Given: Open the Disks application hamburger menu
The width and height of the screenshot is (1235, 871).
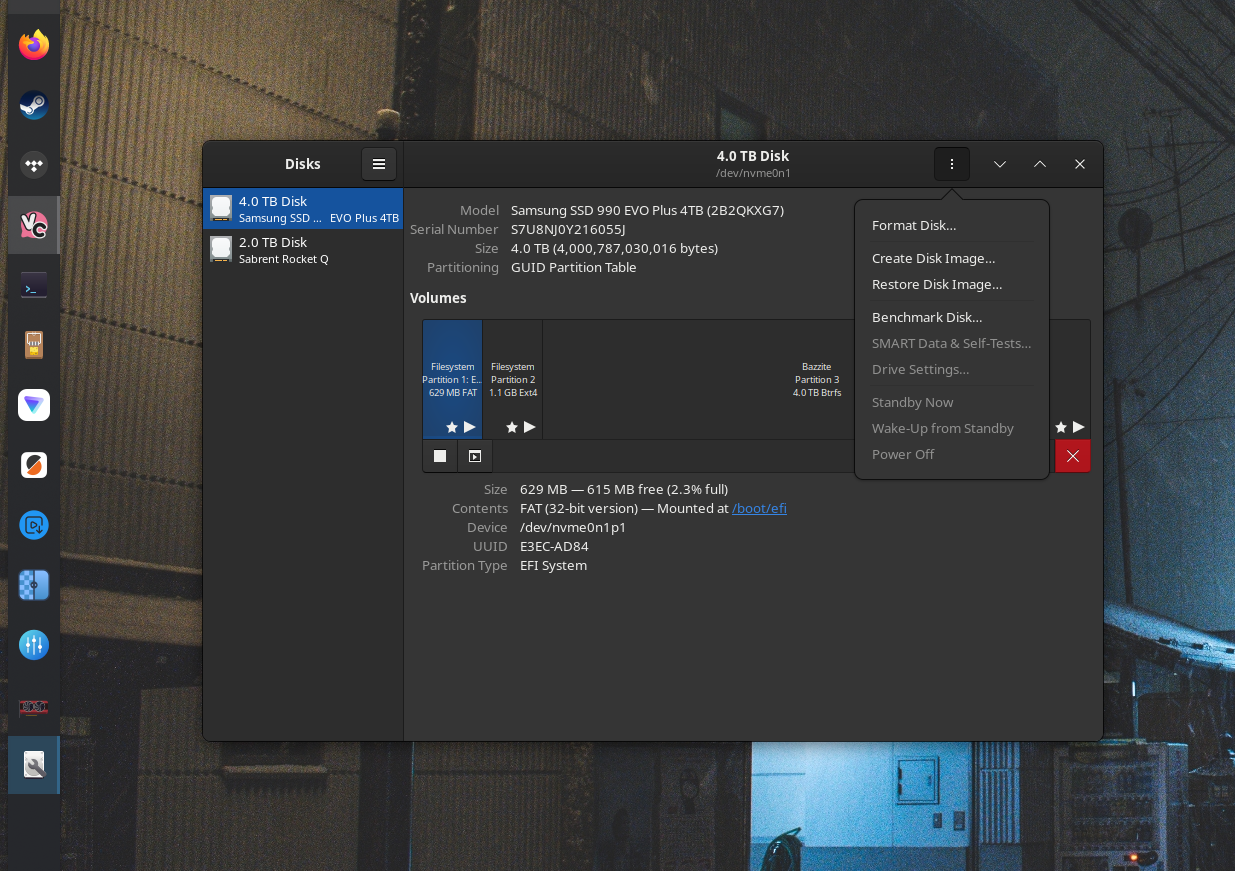Looking at the screenshot, I should pyautogui.click(x=379, y=164).
